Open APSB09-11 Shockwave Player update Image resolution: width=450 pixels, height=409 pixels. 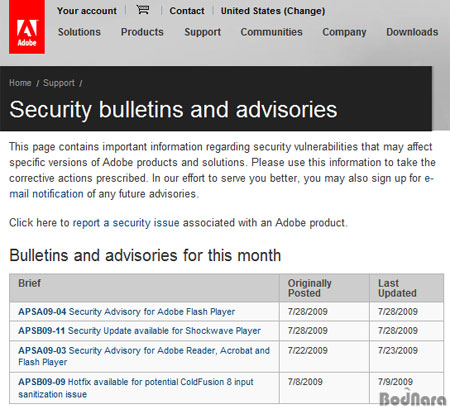coord(139,331)
